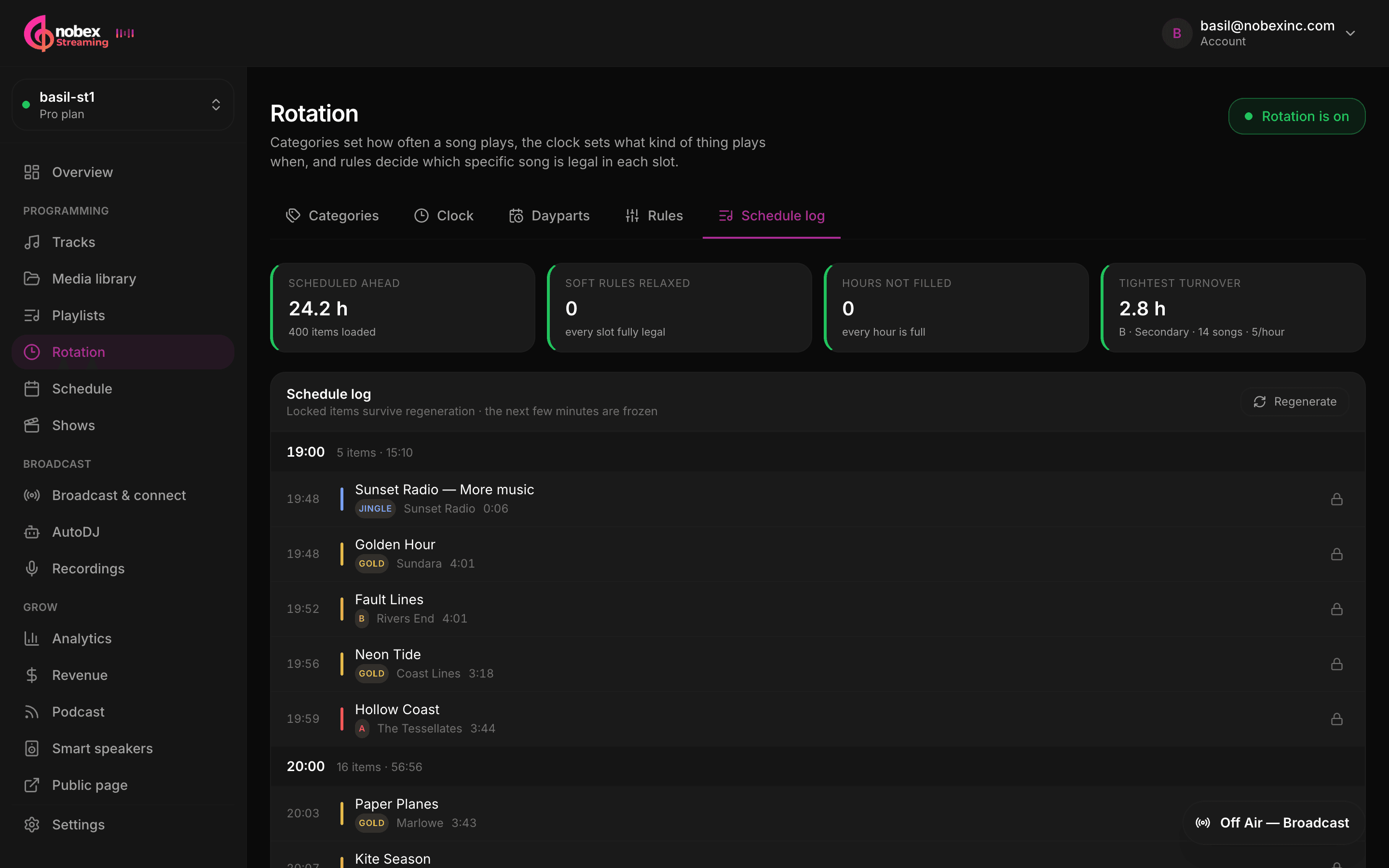Viewport: 1389px width, 868px height.
Task: Expand the account menu chevron
Action: [1350, 33]
